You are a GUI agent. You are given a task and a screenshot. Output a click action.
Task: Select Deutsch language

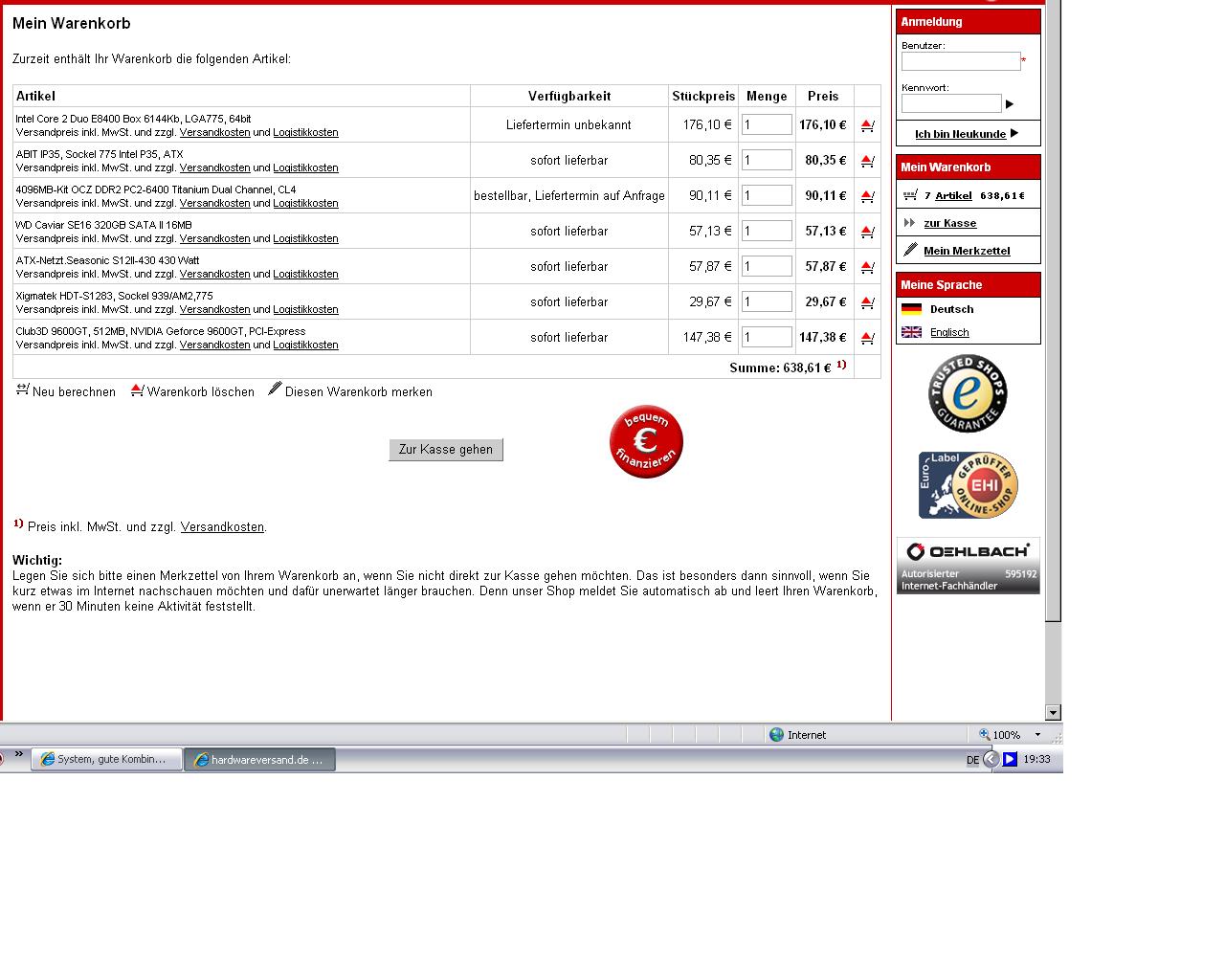[x=951, y=309]
